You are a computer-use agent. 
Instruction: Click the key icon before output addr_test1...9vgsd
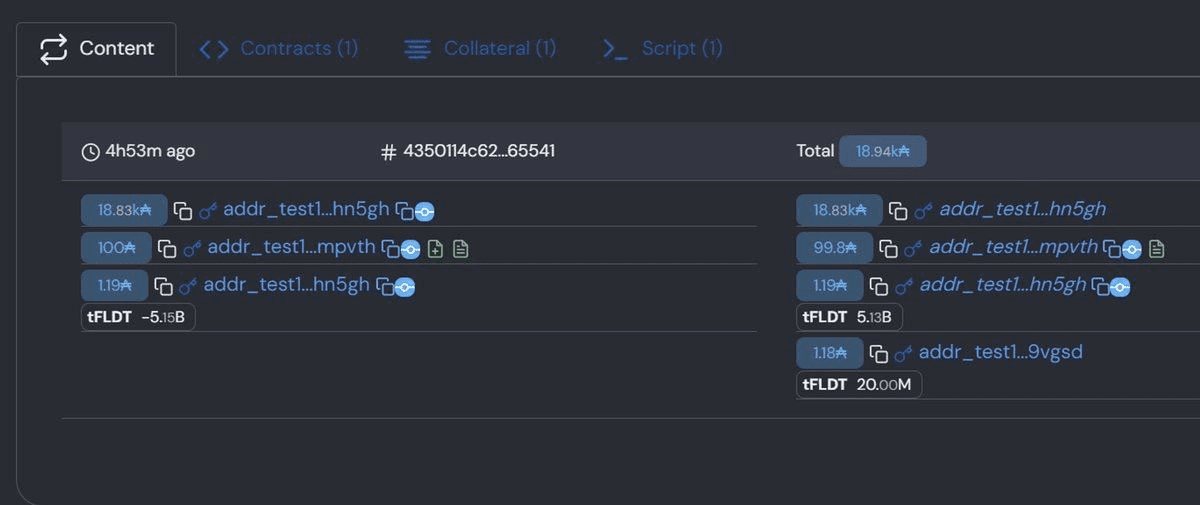pyautogui.click(x=904, y=353)
